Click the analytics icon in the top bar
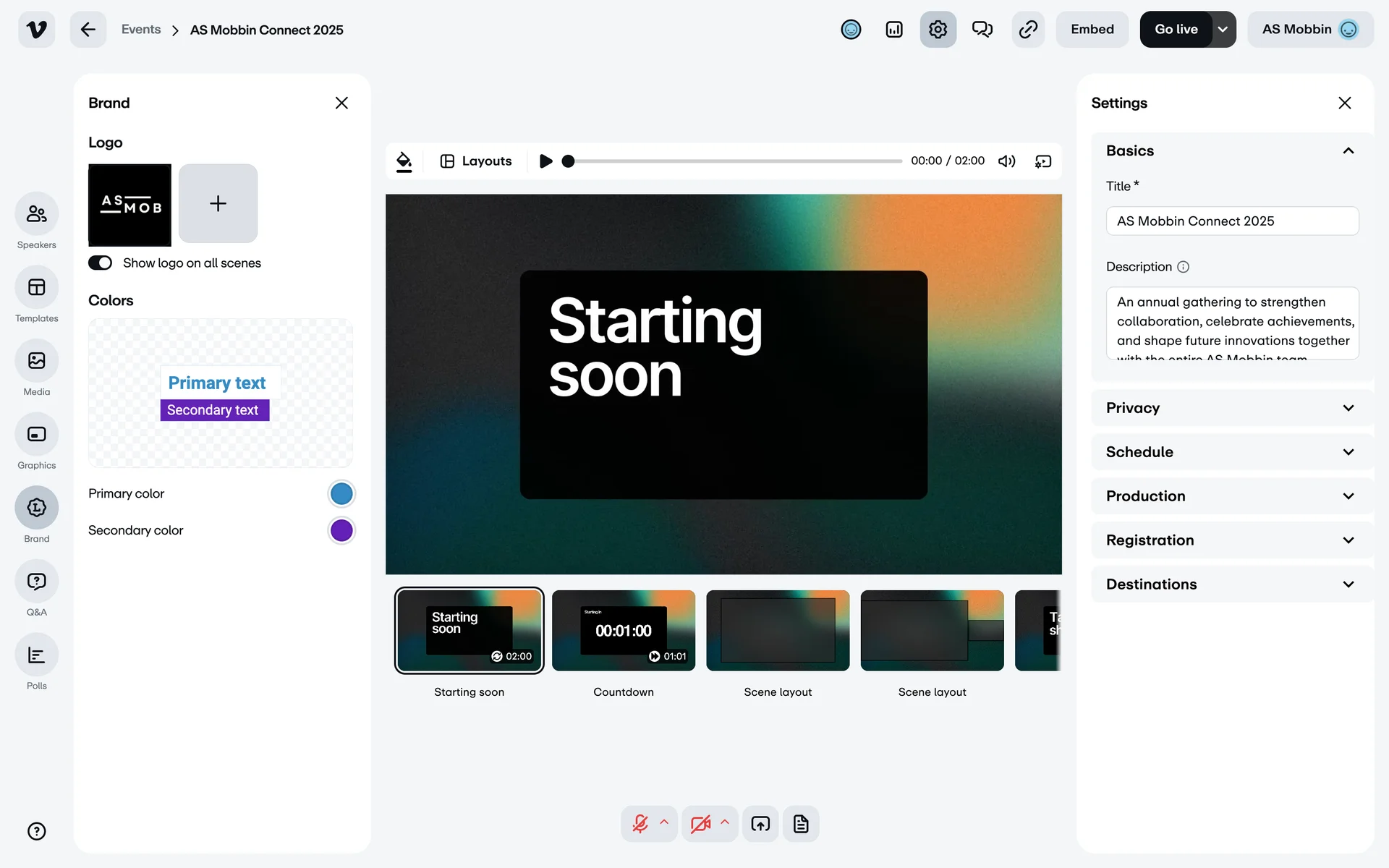The height and width of the screenshot is (868, 1389). [x=894, y=29]
